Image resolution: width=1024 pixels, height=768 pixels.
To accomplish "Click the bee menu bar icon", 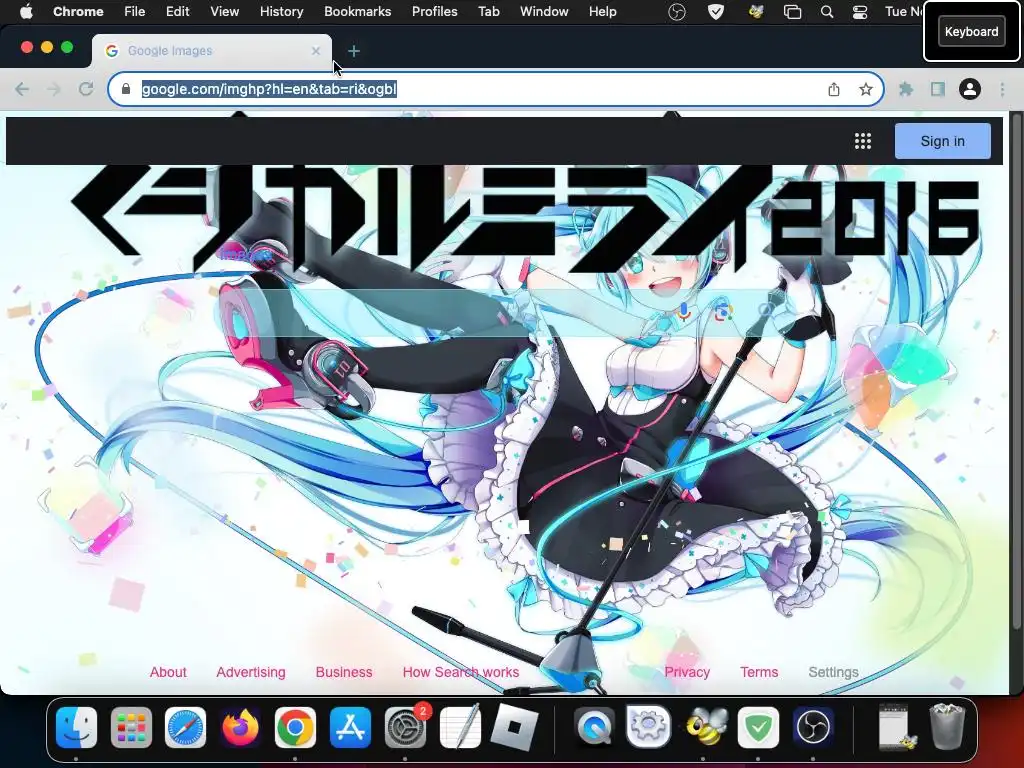I will (x=756, y=12).
